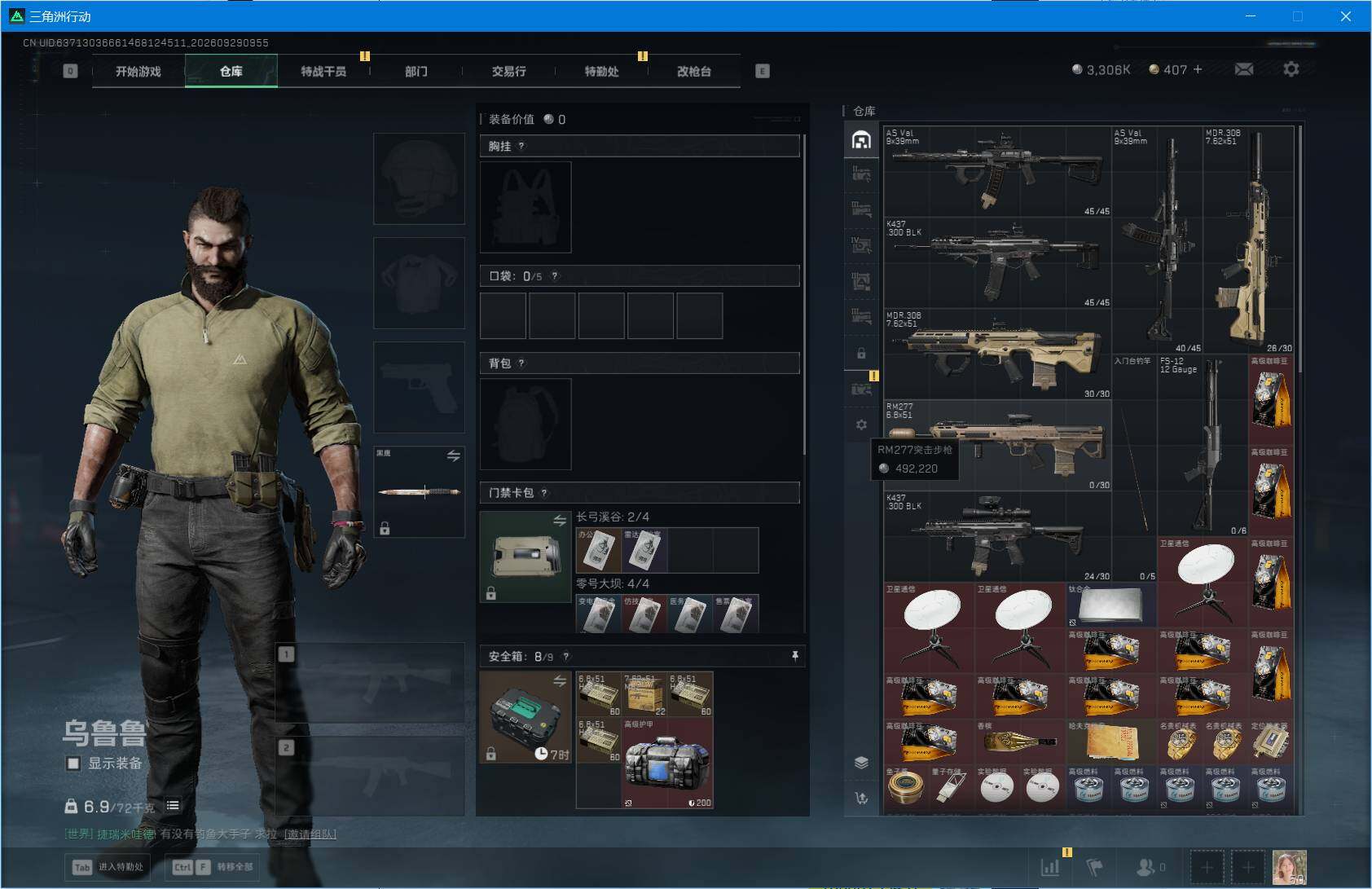
Task: Click the locked container padlock in stash sidebar
Action: pos(861,354)
